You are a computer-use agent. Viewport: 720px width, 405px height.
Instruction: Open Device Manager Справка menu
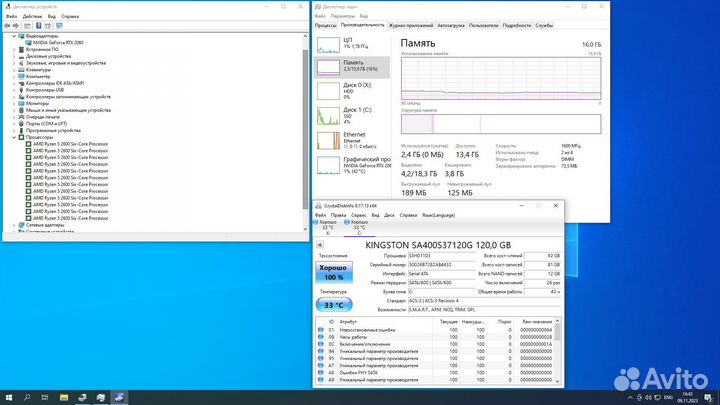pos(70,17)
